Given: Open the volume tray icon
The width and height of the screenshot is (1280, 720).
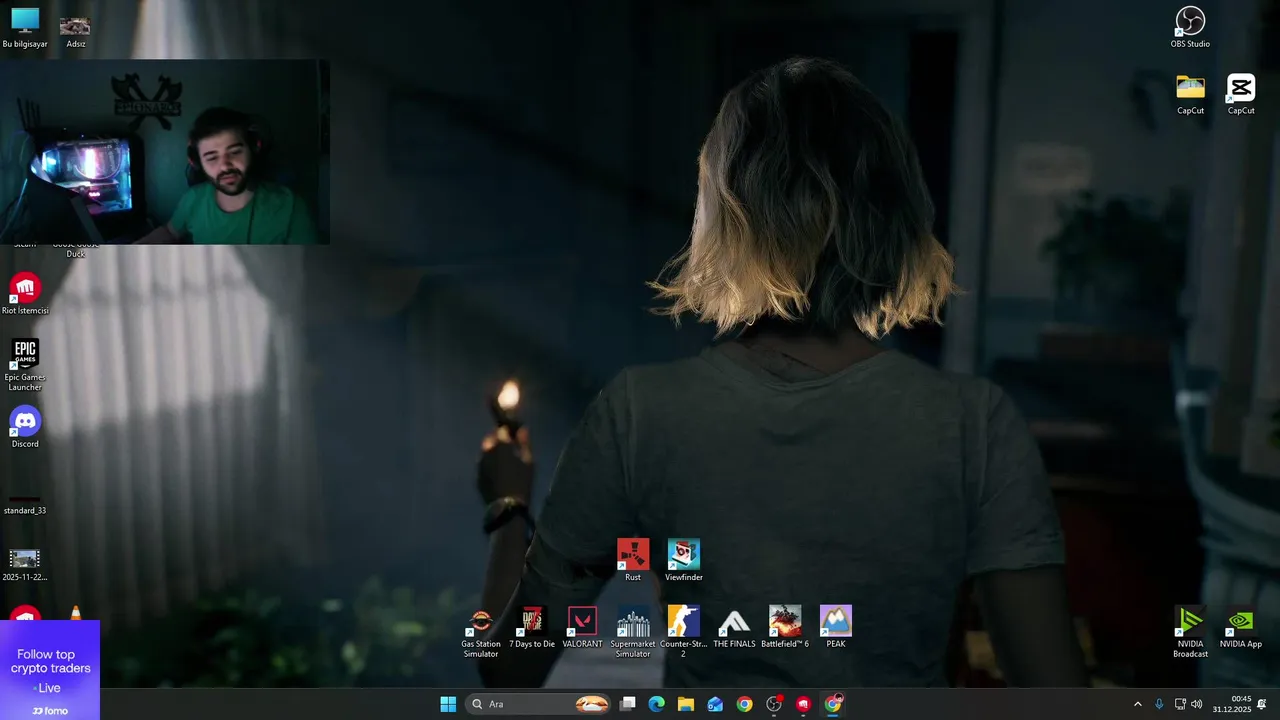Looking at the screenshot, I should click(1196, 704).
